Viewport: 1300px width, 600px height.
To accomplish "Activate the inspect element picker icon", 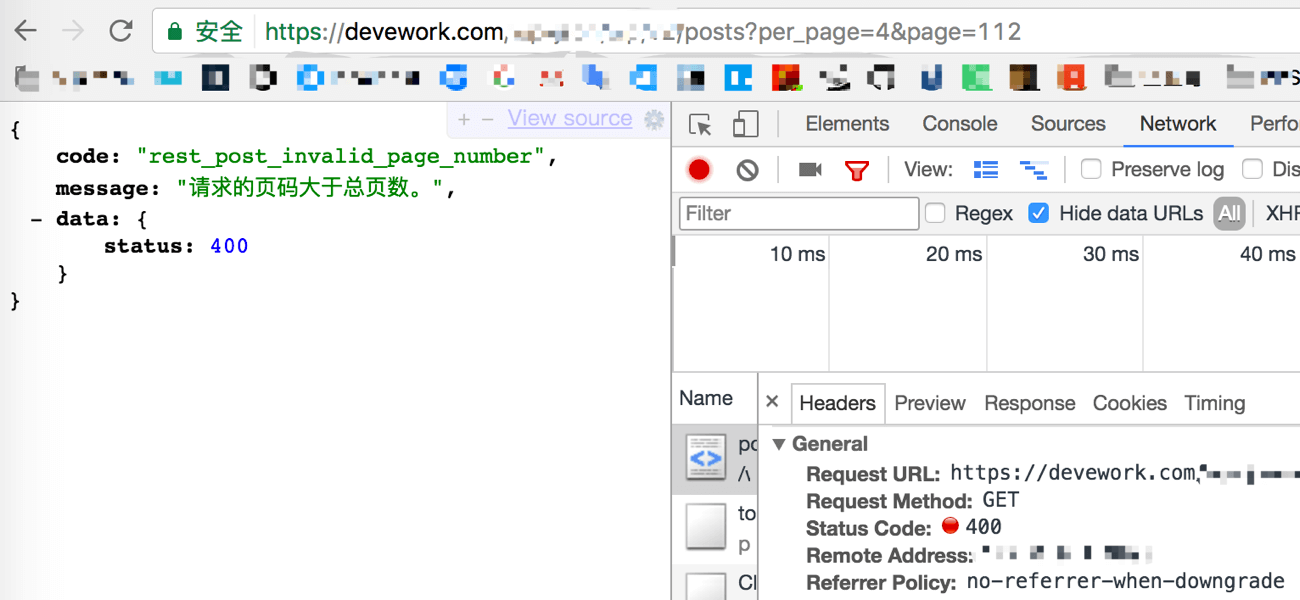I will [x=700, y=125].
